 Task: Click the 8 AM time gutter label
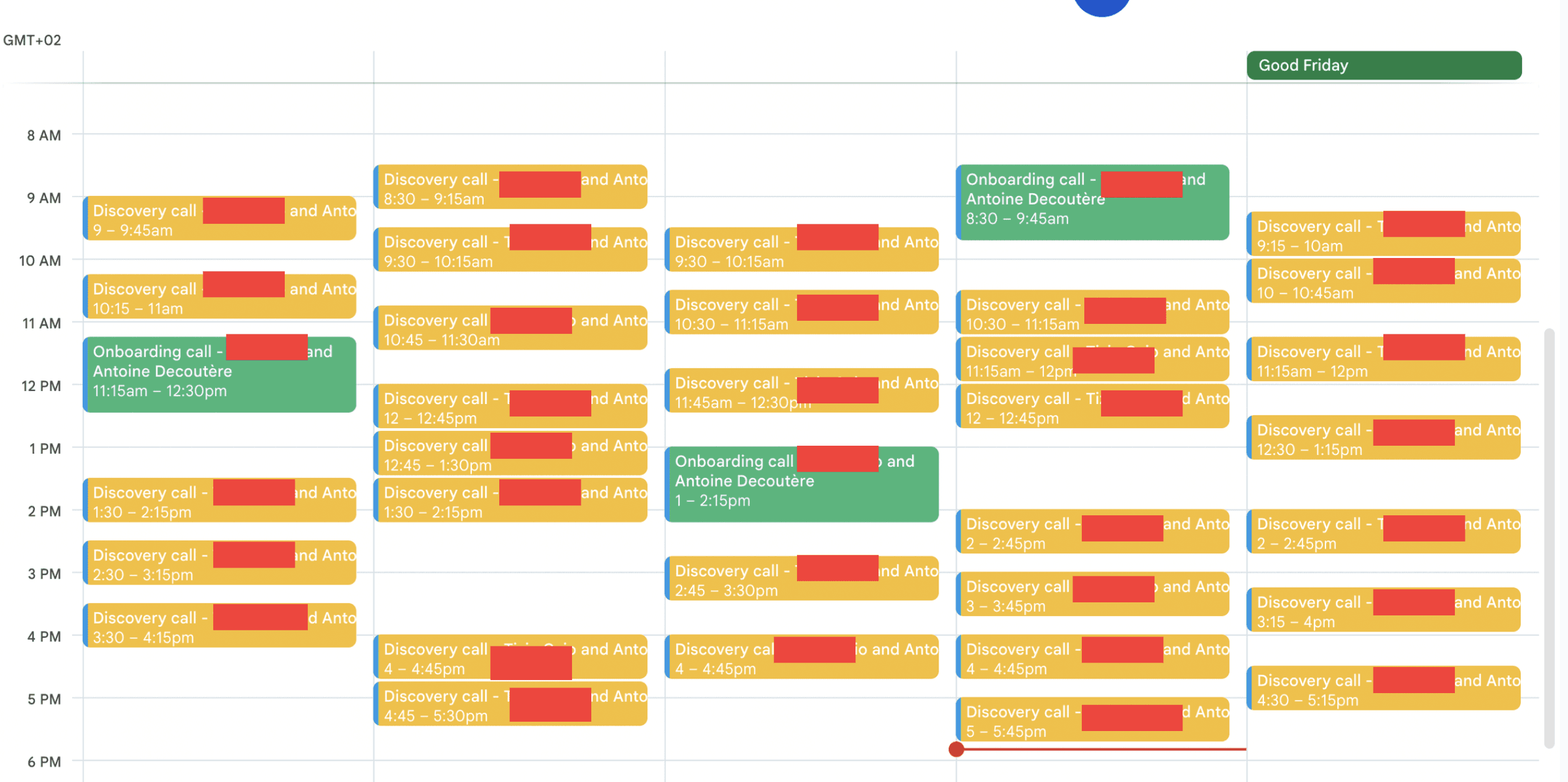pos(44,135)
